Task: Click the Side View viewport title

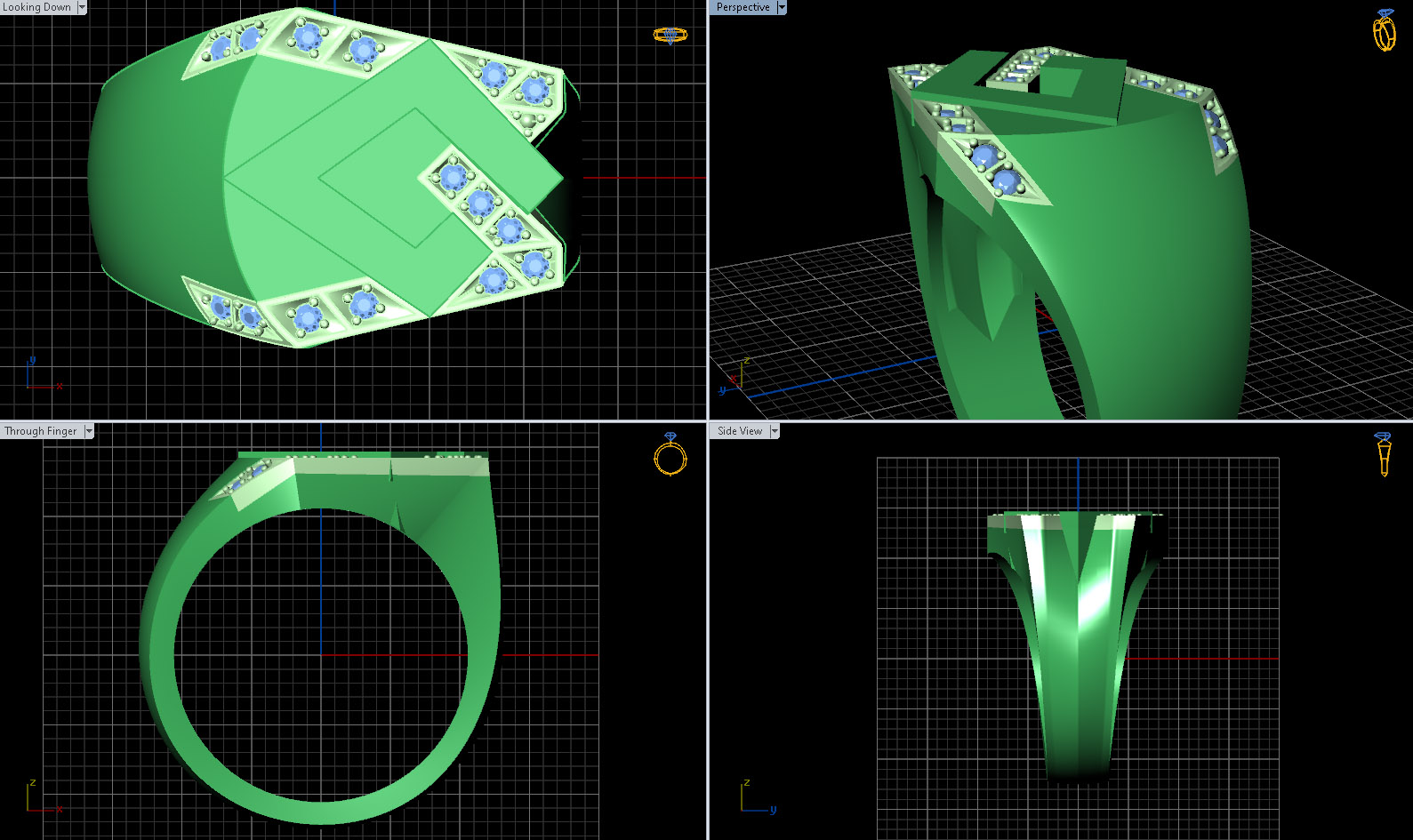Action: click(x=739, y=431)
